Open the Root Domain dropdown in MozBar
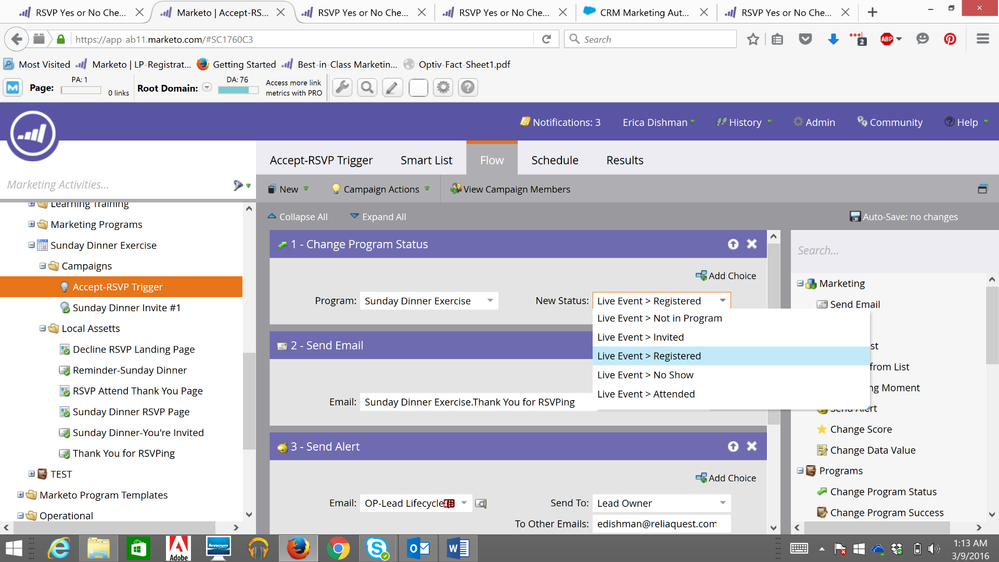 pos(207,87)
